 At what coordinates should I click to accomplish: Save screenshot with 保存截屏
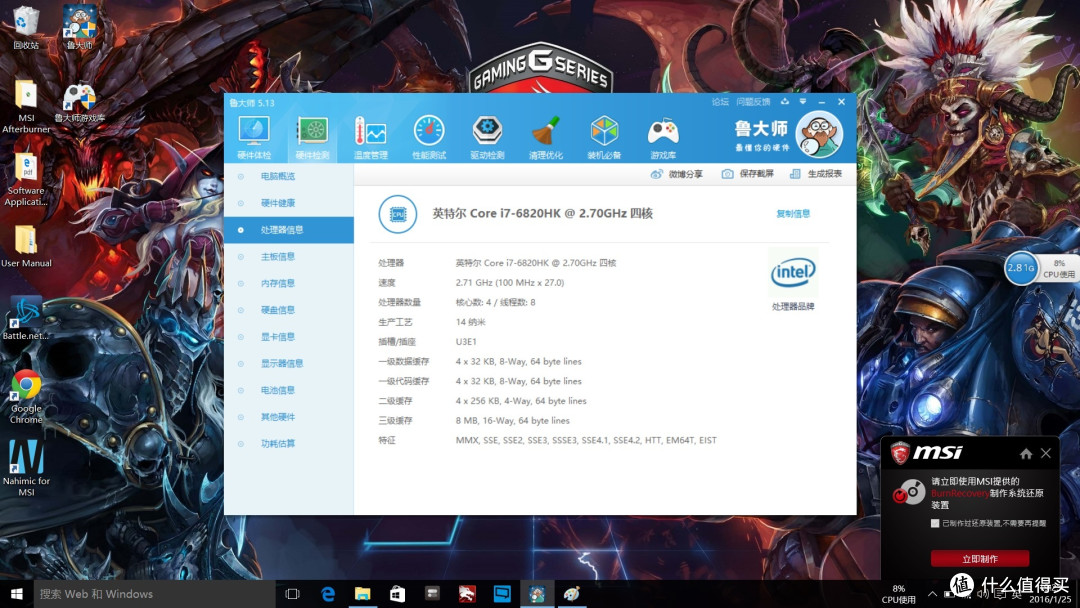[747, 174]
